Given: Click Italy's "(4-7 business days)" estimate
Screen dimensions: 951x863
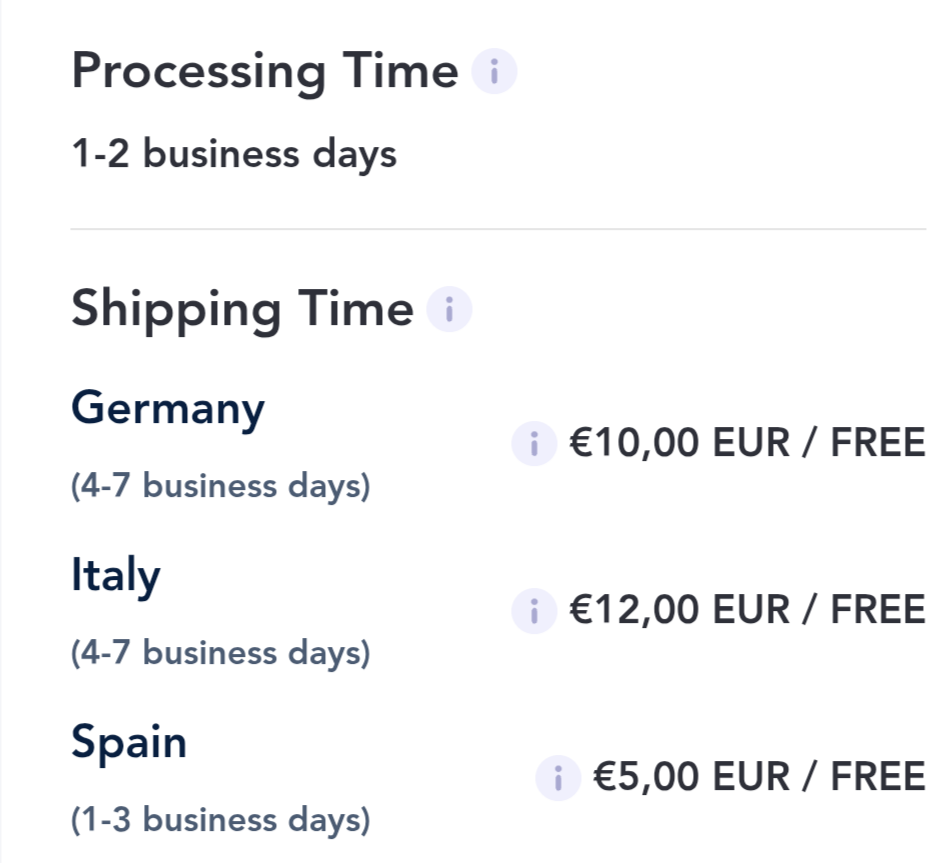Looking at the screenshot, I should click(x=220, y=653).
